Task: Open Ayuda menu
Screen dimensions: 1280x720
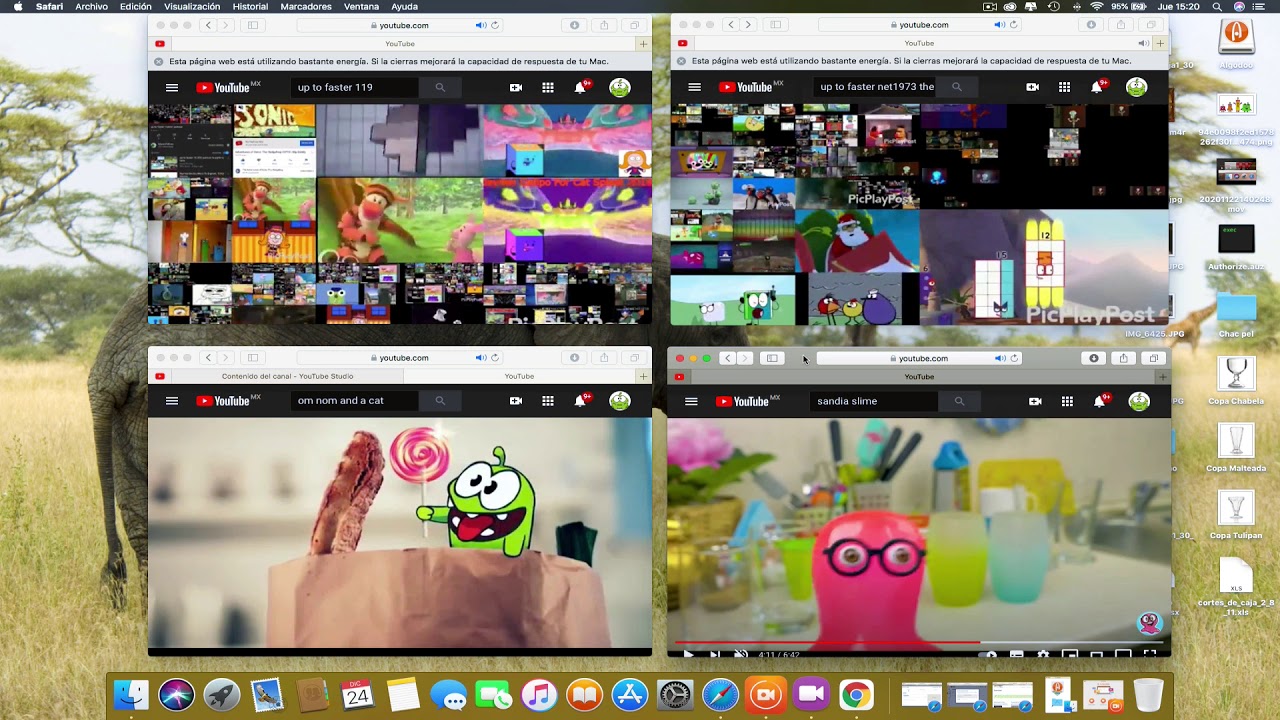Action: click(x=404, y=7)
